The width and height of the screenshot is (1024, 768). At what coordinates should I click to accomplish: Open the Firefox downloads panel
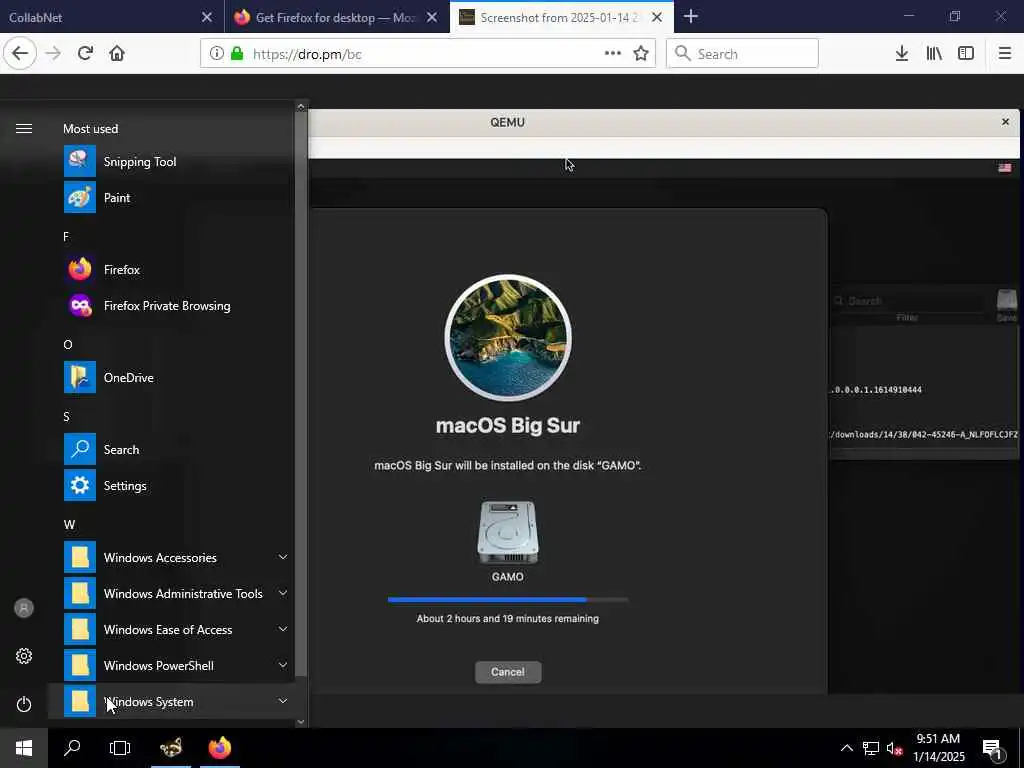tap(902, 54)
